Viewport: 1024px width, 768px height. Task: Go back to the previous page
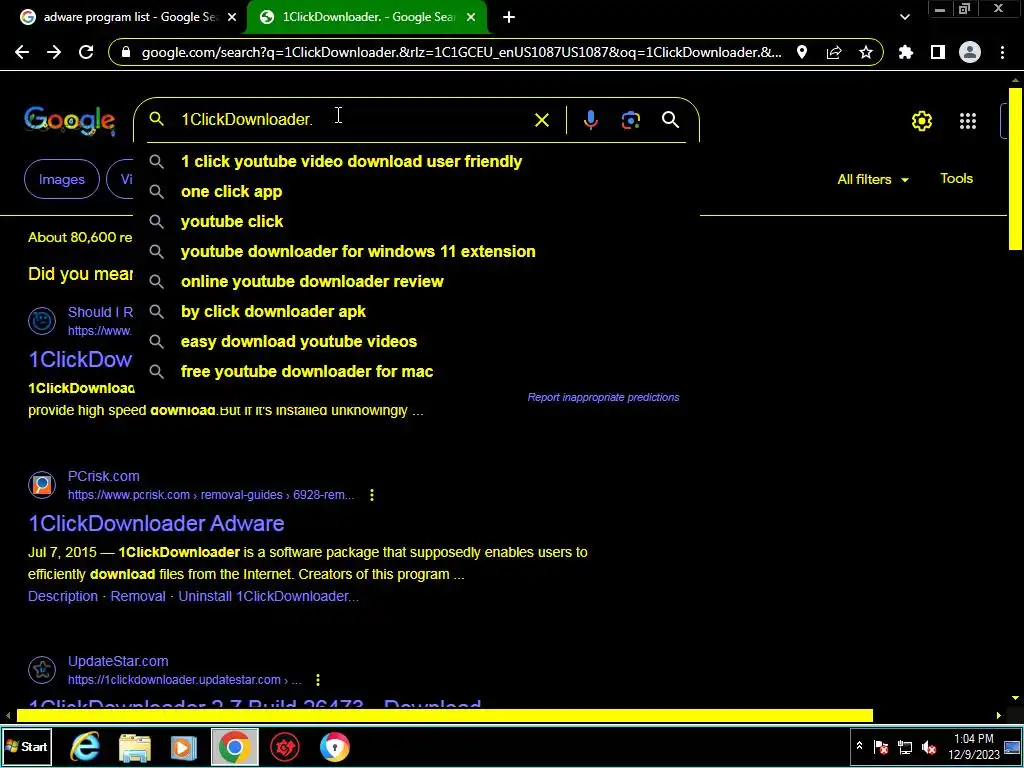coord(22,52)
